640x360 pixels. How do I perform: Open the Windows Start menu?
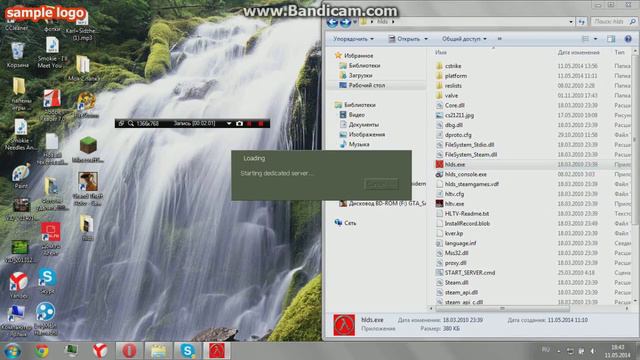click(13, 351)
